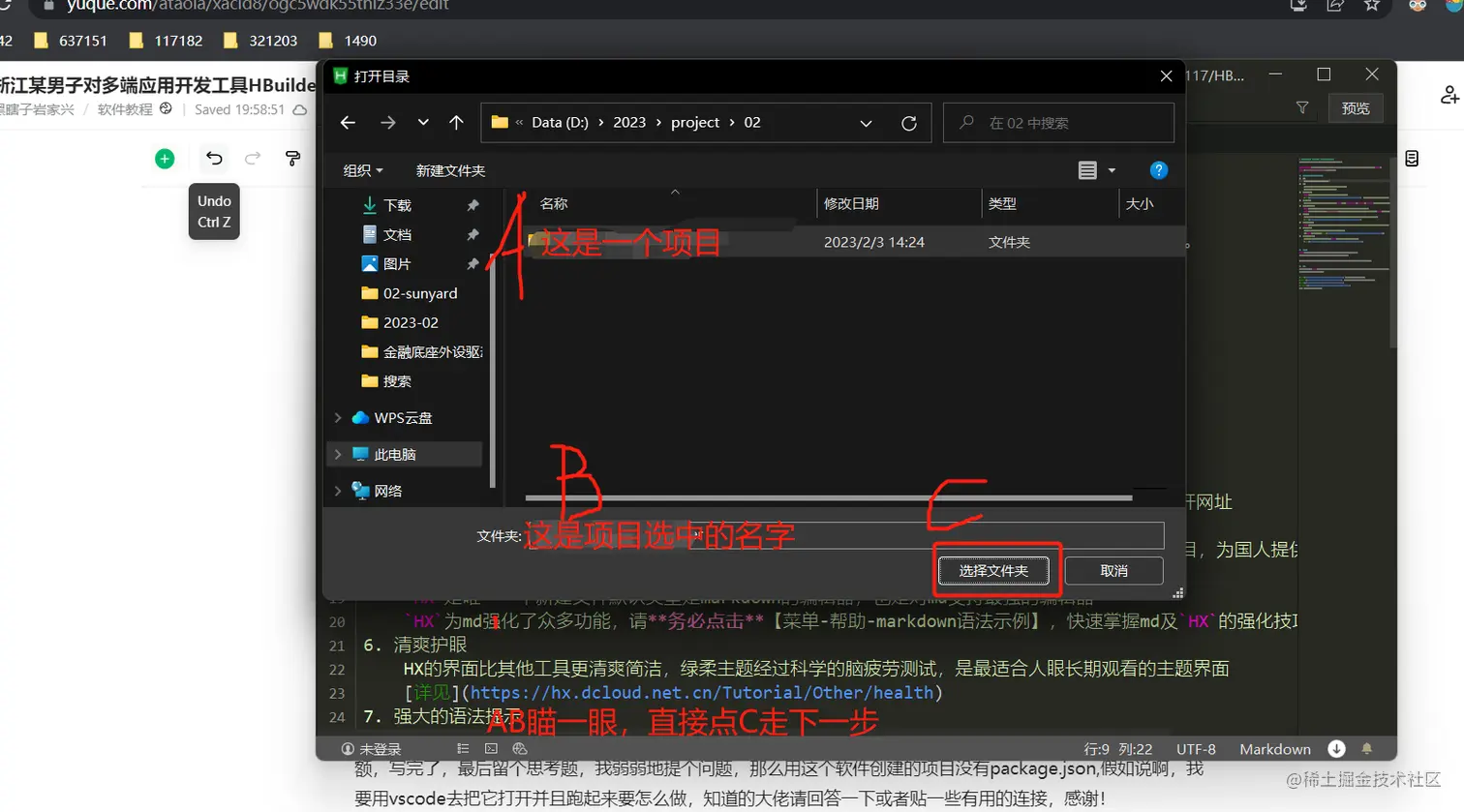Expand the 此电脑 tree node

(x=338, y=454)
